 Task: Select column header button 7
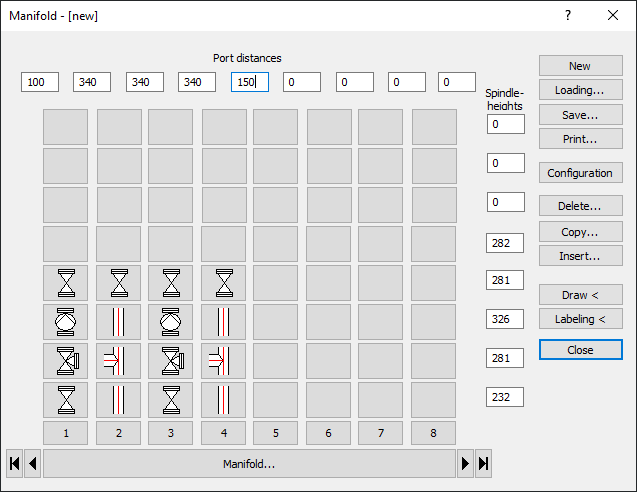[380, 433]
